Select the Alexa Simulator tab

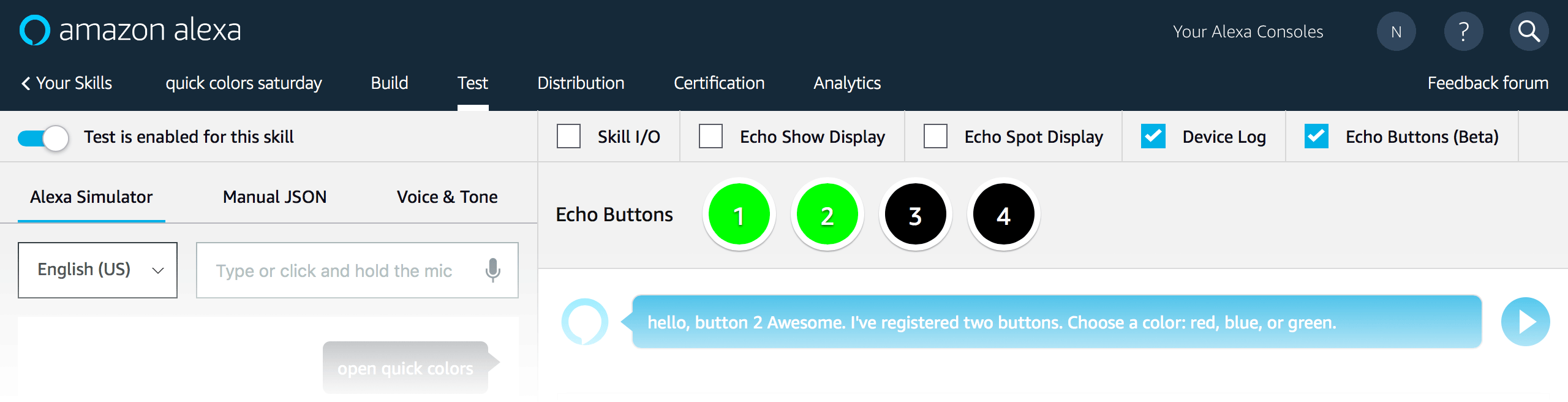pos(91,197)
